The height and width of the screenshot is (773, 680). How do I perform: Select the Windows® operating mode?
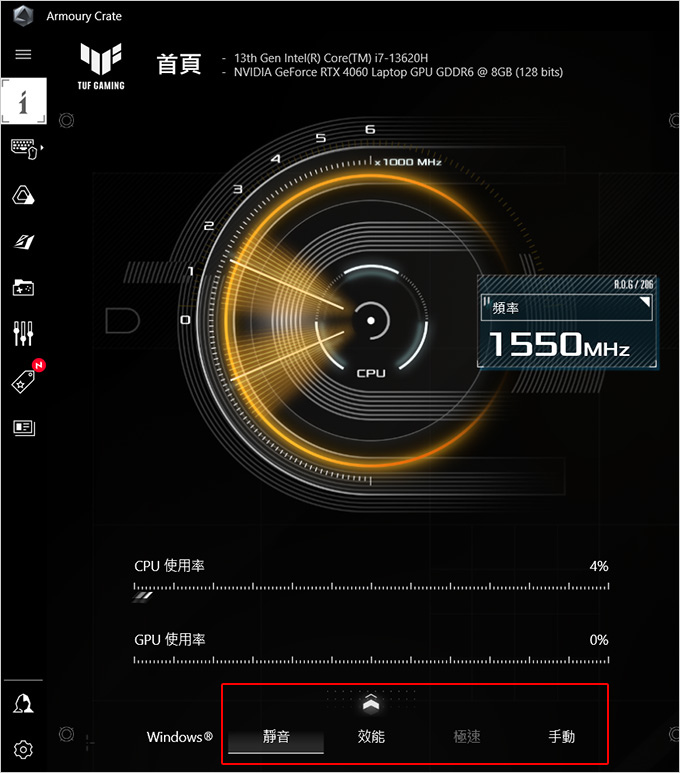pos(179,737)
